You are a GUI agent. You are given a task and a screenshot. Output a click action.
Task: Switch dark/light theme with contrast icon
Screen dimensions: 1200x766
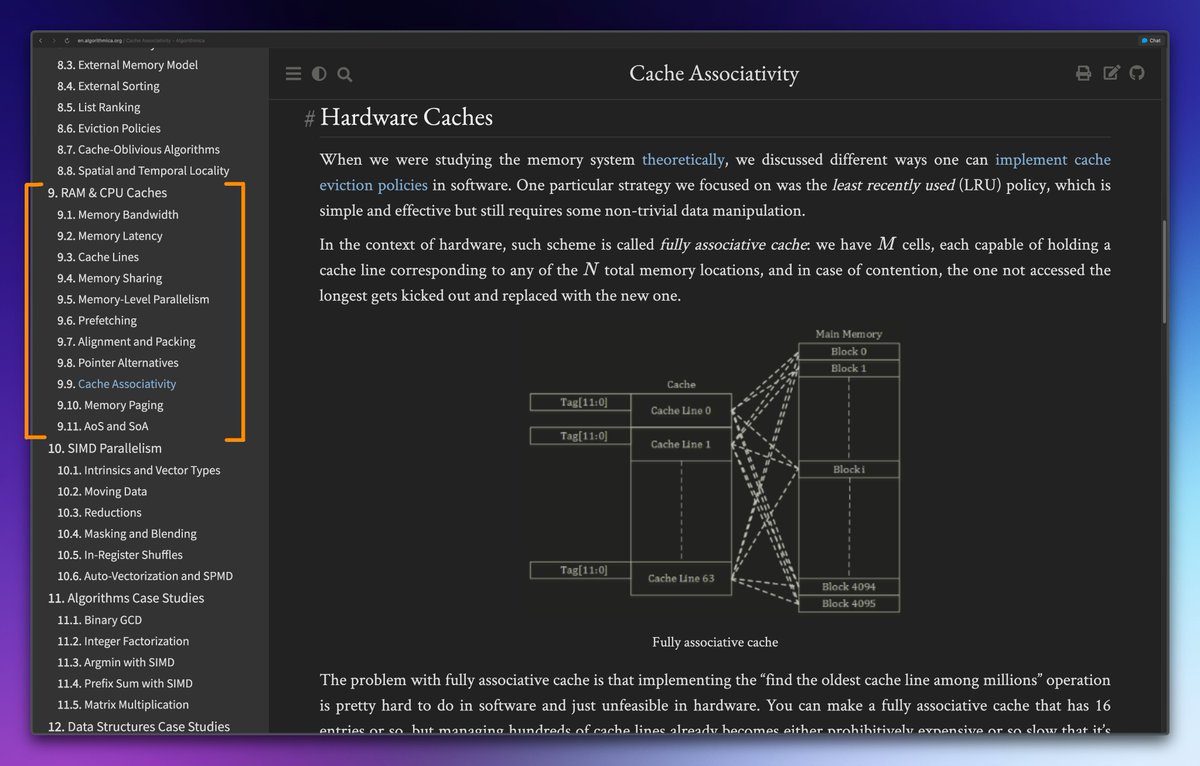click(x=319, y=74)
